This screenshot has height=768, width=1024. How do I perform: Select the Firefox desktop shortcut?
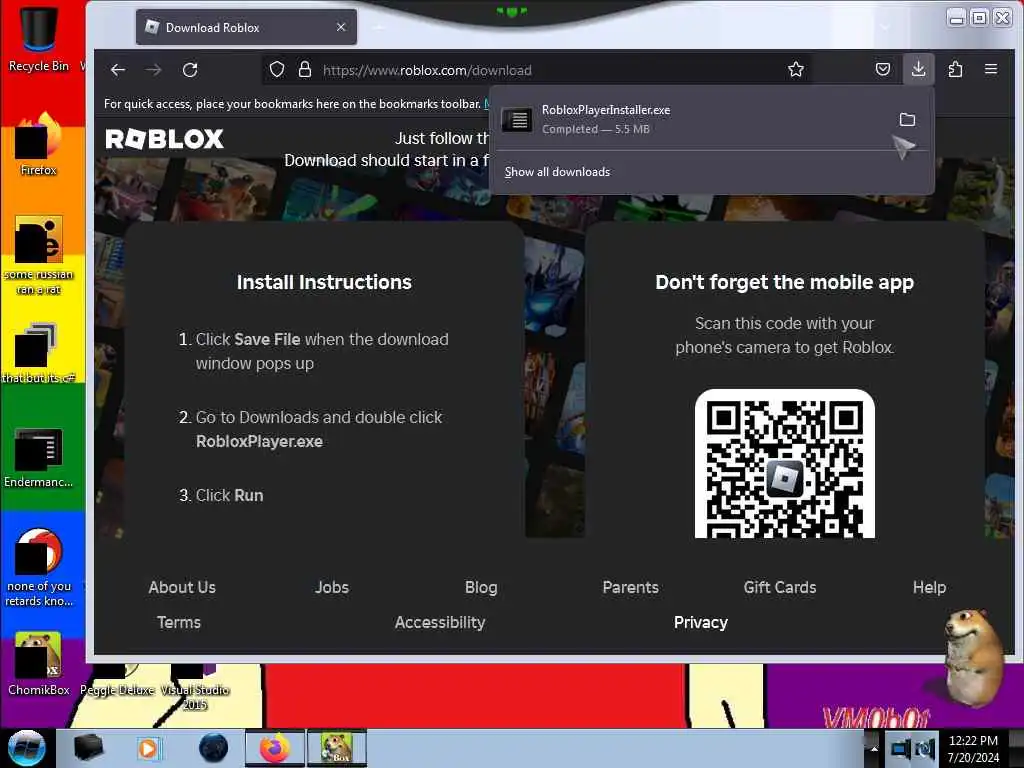(39, 145)
